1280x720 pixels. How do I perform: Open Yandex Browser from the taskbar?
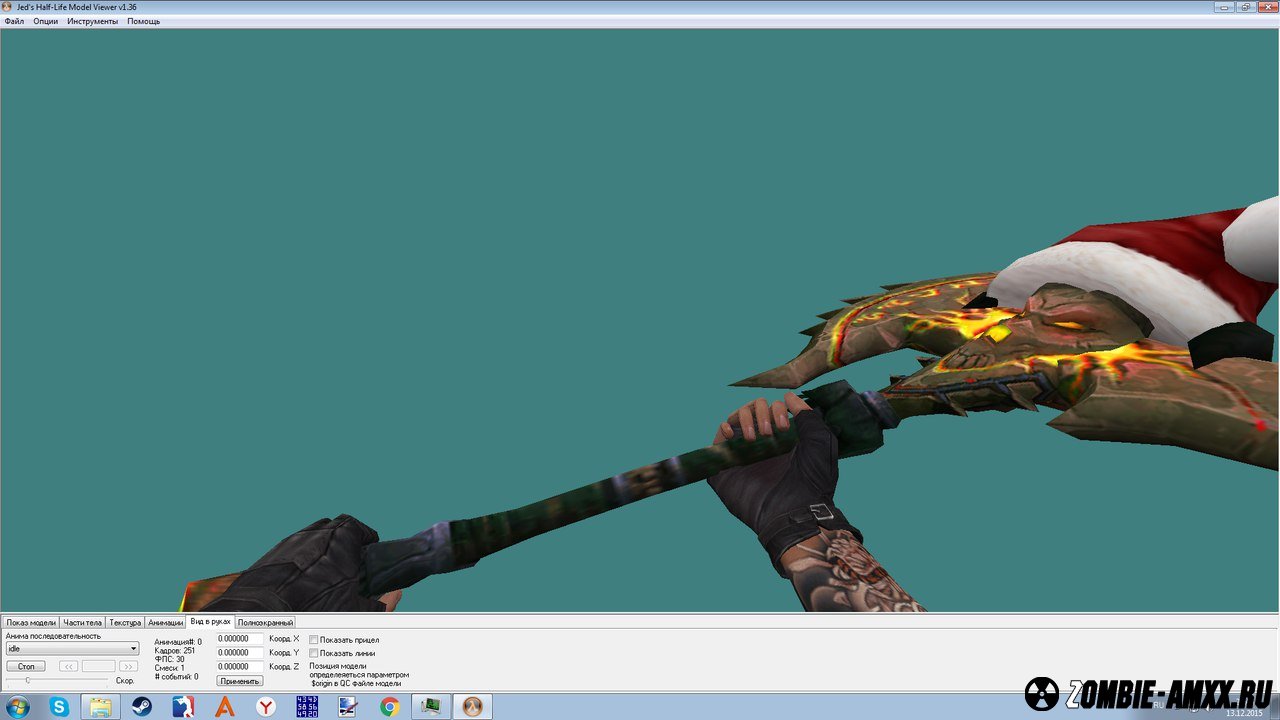(266, 707)
